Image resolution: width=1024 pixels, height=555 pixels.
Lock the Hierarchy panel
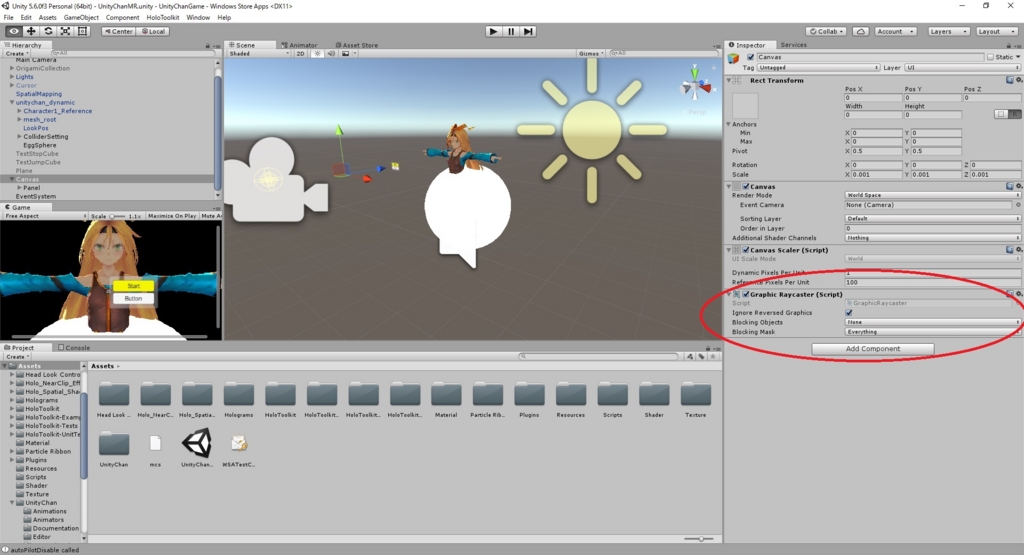[208, 46]
